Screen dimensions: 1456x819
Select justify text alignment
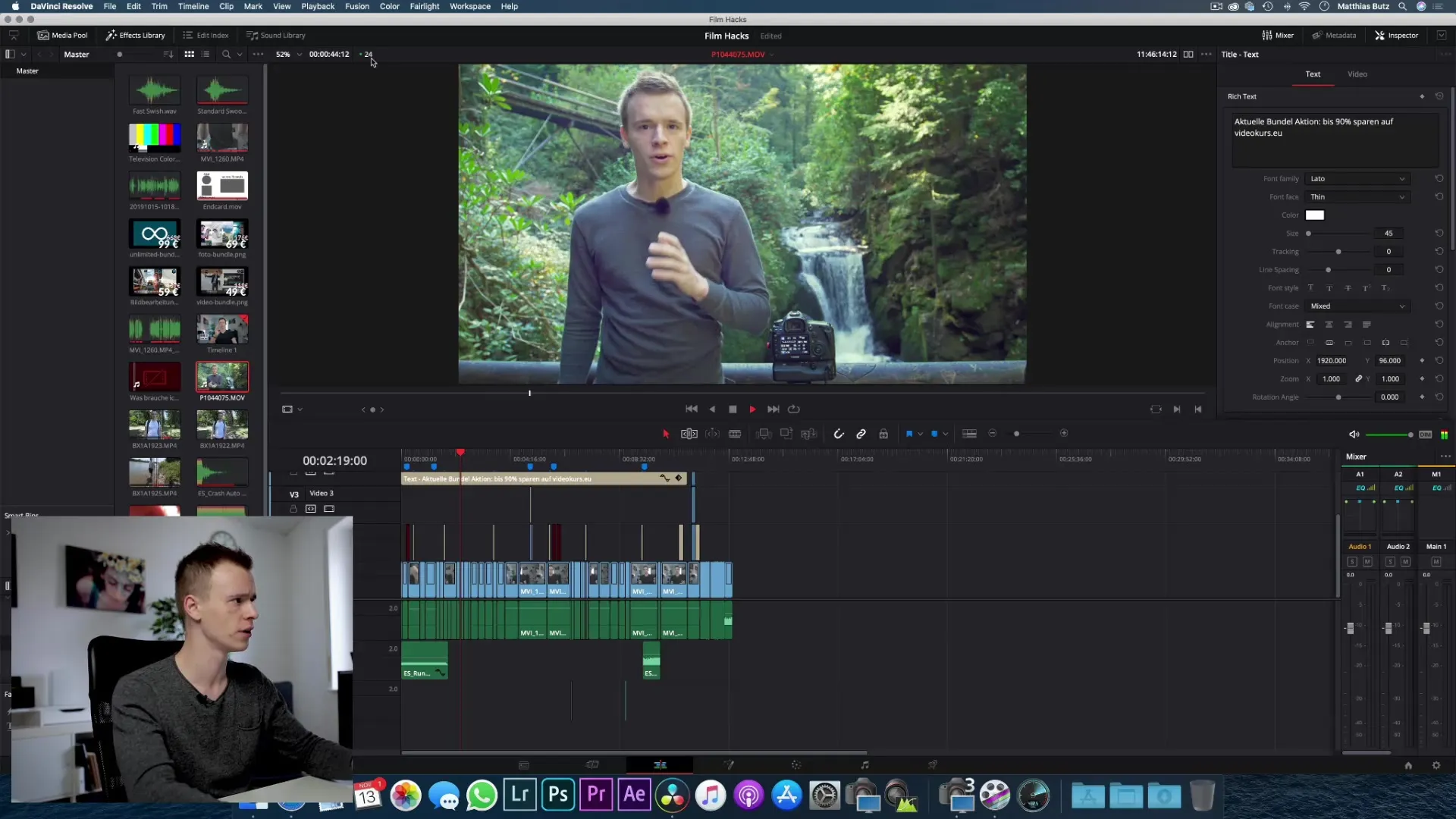(1367, 325)
